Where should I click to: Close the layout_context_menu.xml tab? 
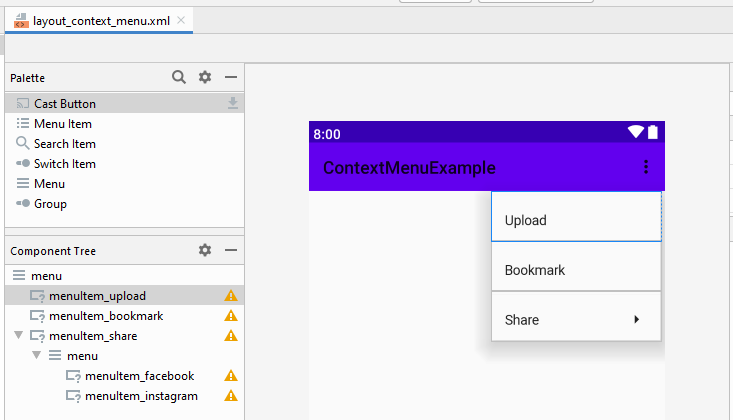pos(181,20)
